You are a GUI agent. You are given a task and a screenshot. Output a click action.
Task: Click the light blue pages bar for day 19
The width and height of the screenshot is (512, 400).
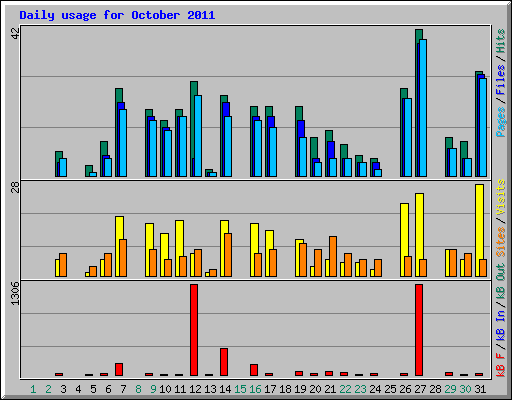[303, 157]
